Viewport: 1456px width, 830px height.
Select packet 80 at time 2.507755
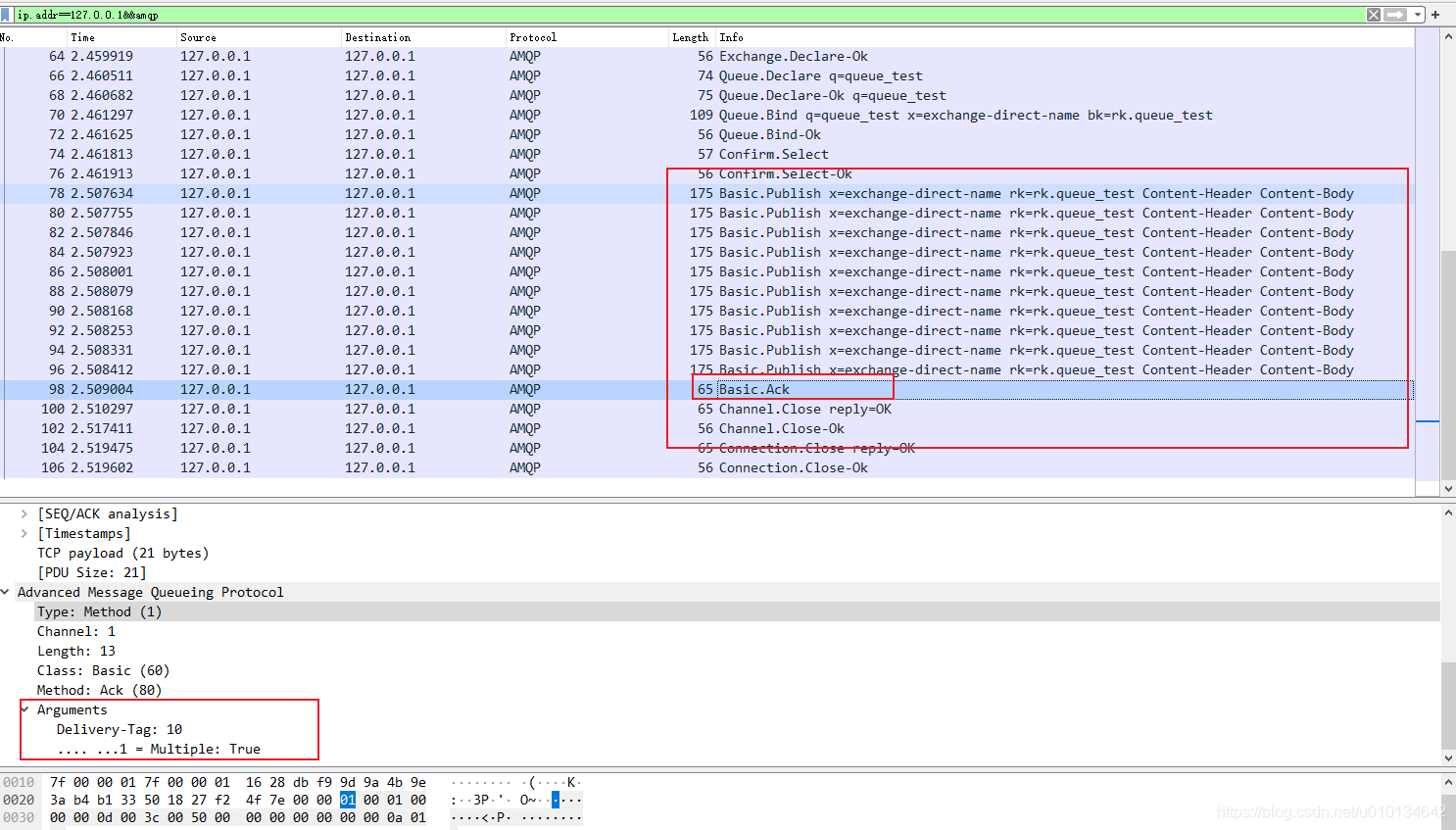[707, 213]
